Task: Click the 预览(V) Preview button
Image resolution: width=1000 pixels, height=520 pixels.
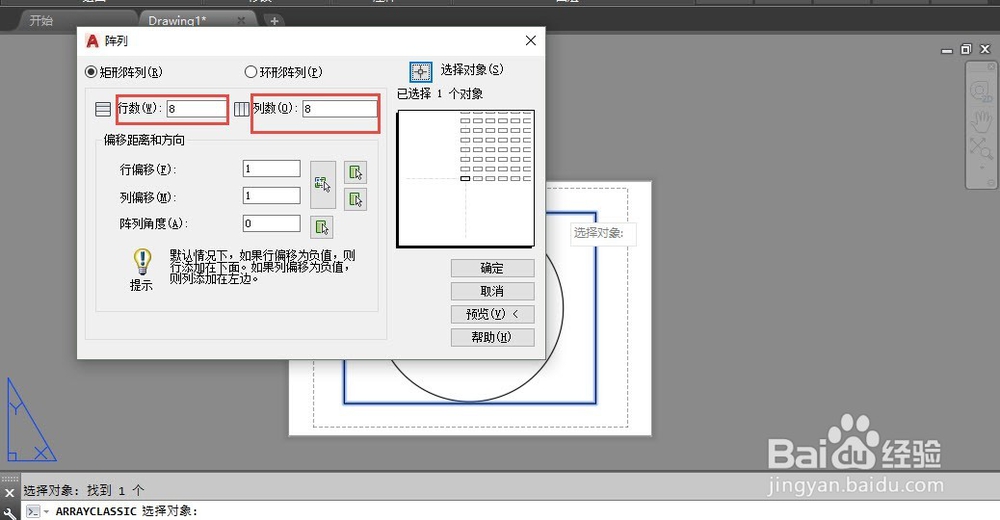Action: pos(492,314)
